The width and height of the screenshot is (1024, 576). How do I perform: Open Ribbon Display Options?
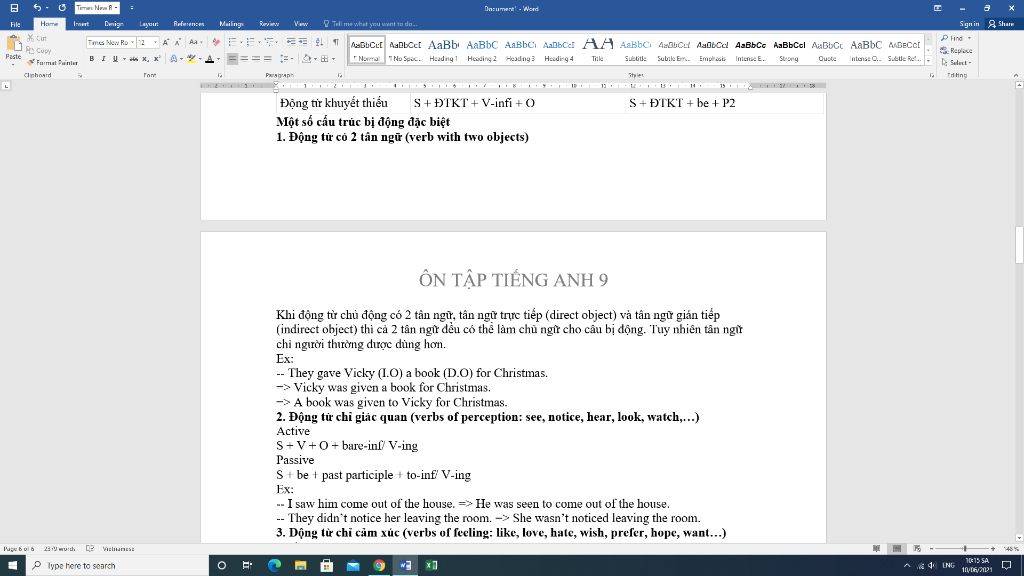coord(938,8)
